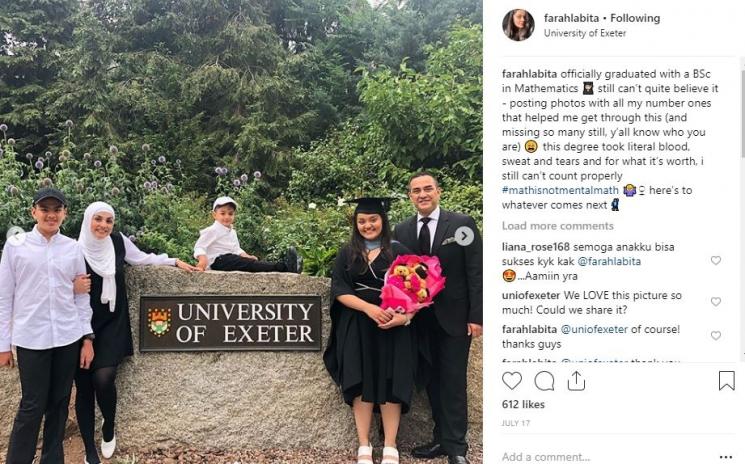Open farahlabita profile picture
The width and height of the screenshot is (745, 464).
(518, 25)
